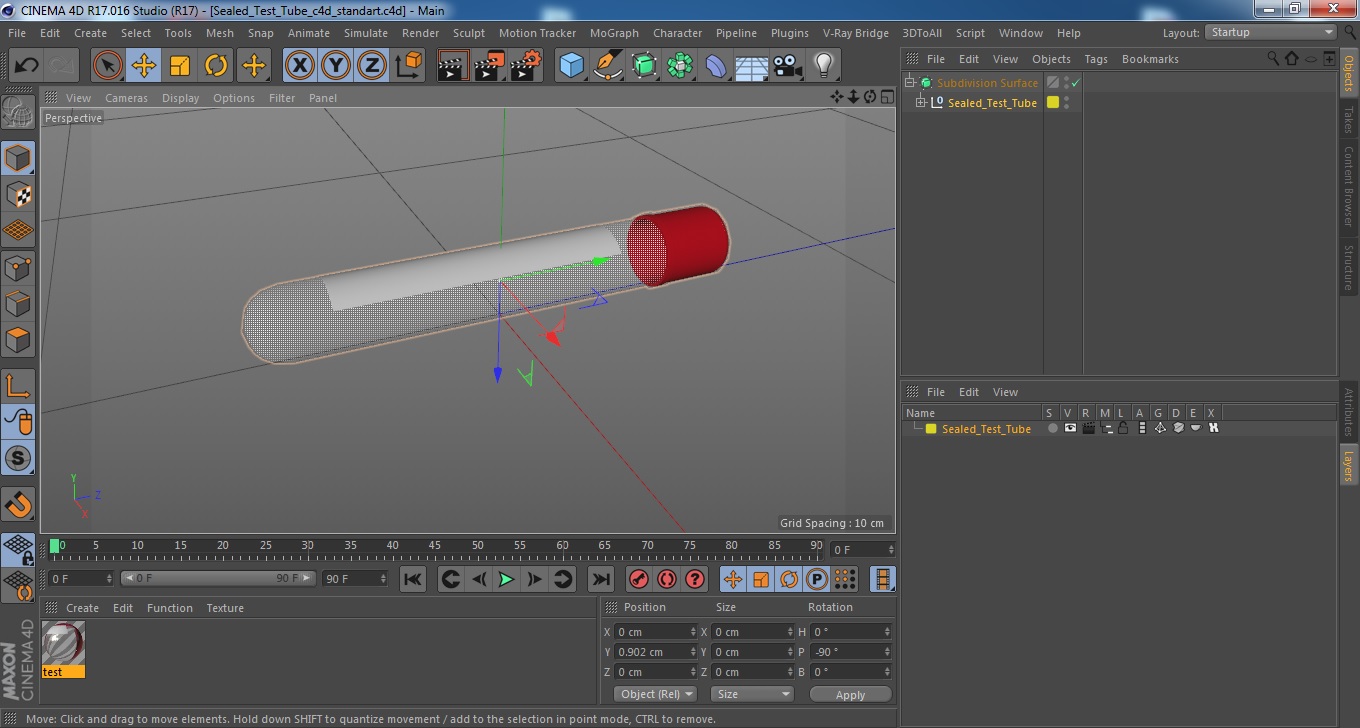Screen dimensions: 1360x728
Task: Activate the Rotate tool
Action: [x=216, y=66]
